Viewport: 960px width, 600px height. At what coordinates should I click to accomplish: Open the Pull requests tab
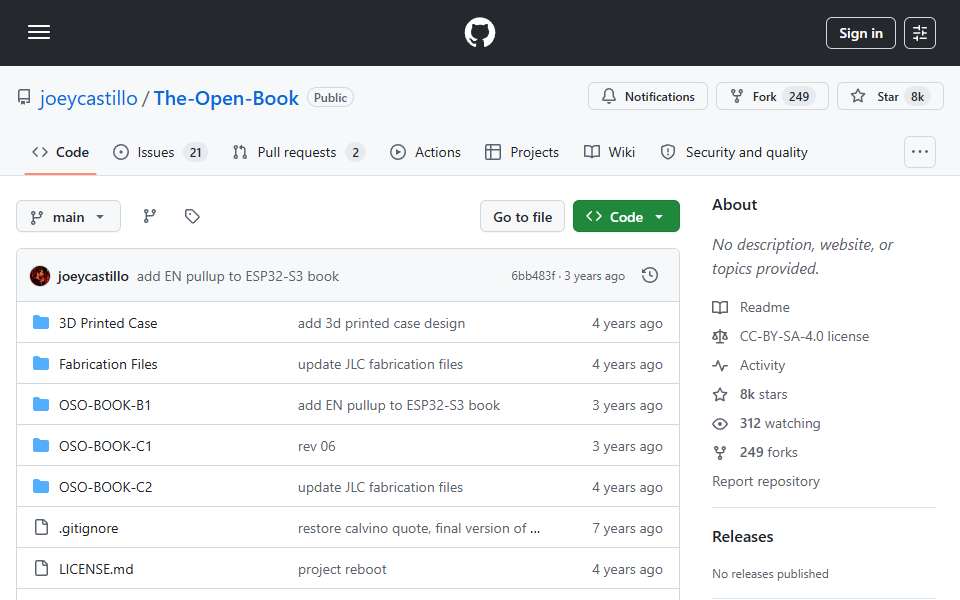(298, 152)
